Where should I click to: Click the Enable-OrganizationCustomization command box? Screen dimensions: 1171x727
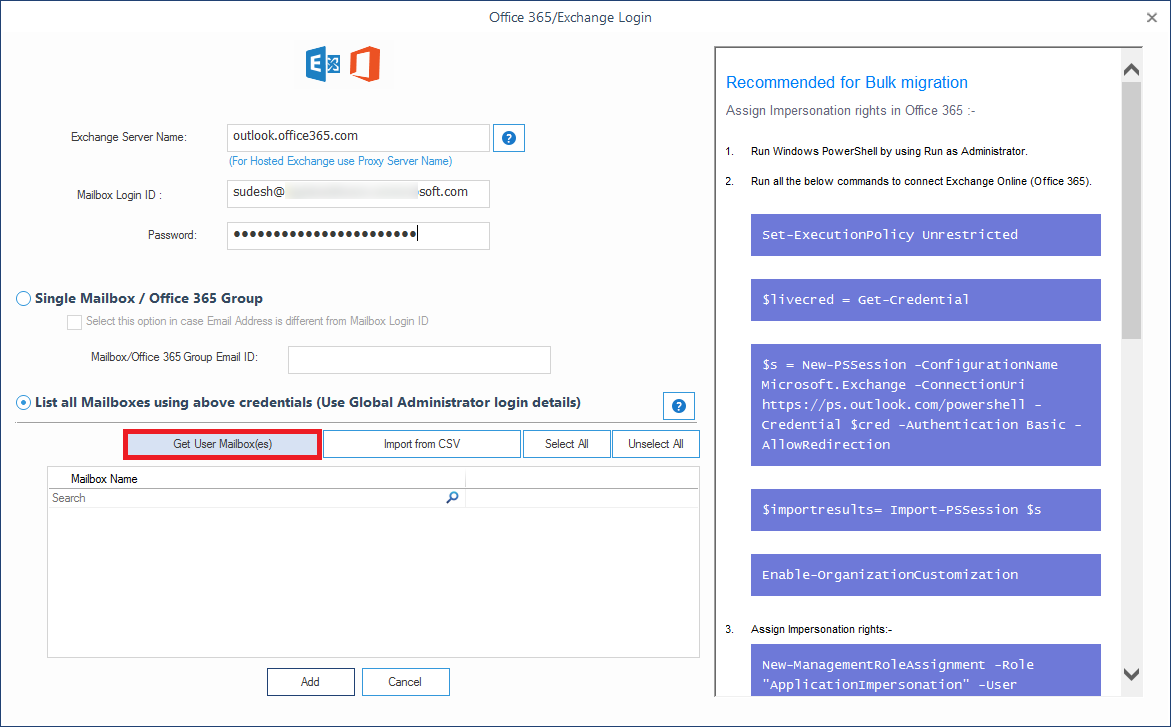[x=925, y=575]
